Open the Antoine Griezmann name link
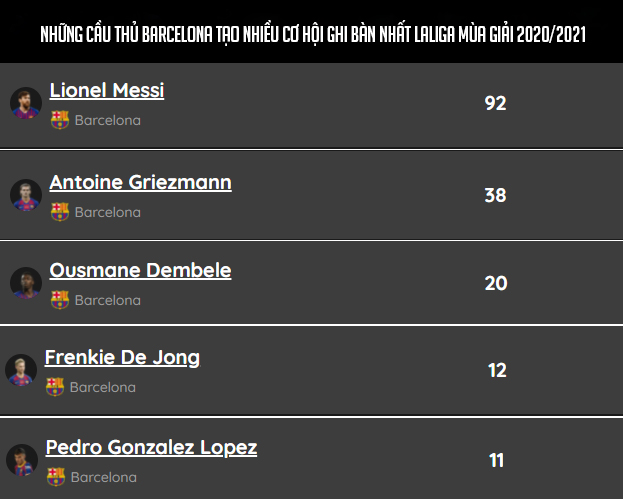This screenshot has height=499, width=623. [x=140, y=183]
